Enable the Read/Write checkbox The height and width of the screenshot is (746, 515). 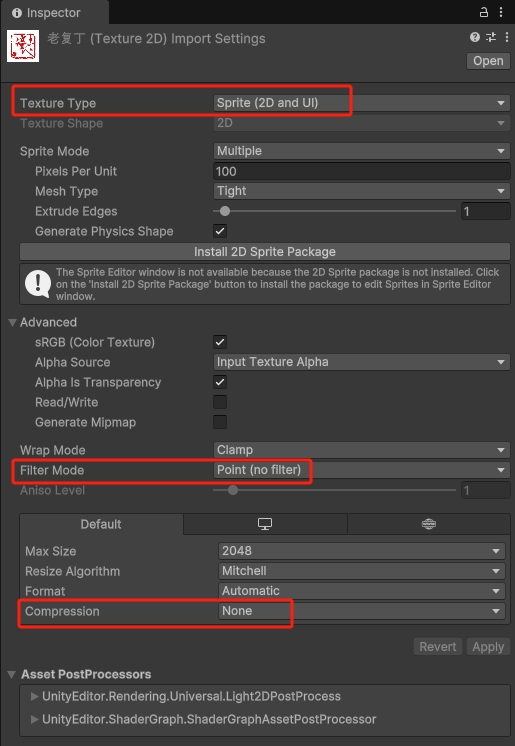click(220, 402)
